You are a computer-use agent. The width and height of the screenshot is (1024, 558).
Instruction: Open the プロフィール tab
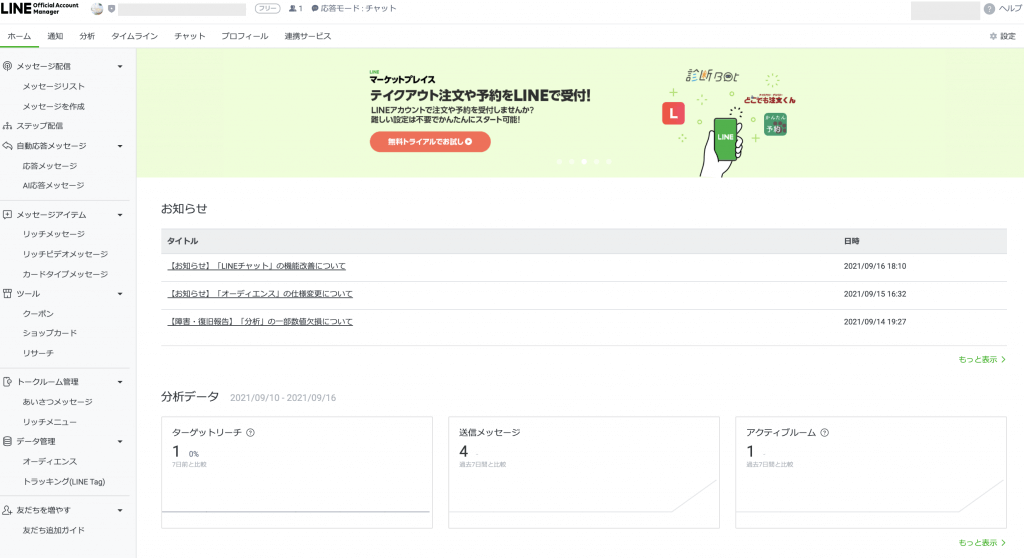pos(244,36)
